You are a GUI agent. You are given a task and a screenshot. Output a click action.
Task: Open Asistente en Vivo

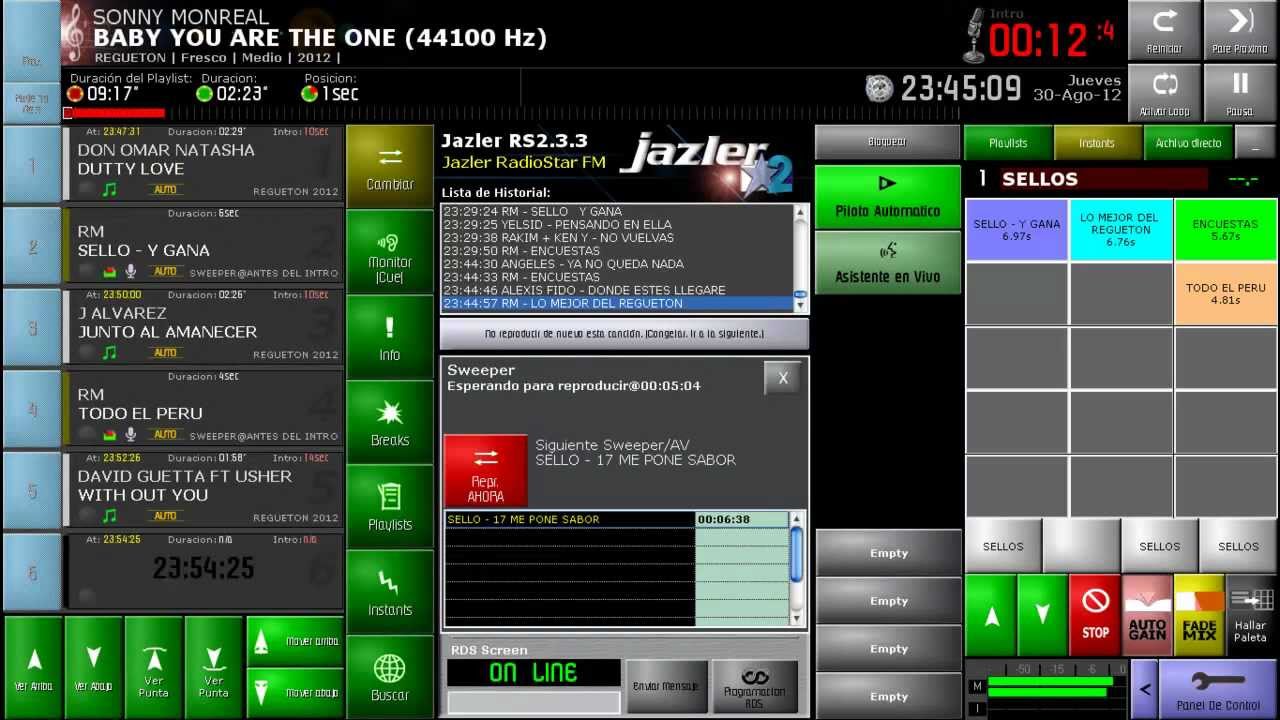(x=888, y=262)
